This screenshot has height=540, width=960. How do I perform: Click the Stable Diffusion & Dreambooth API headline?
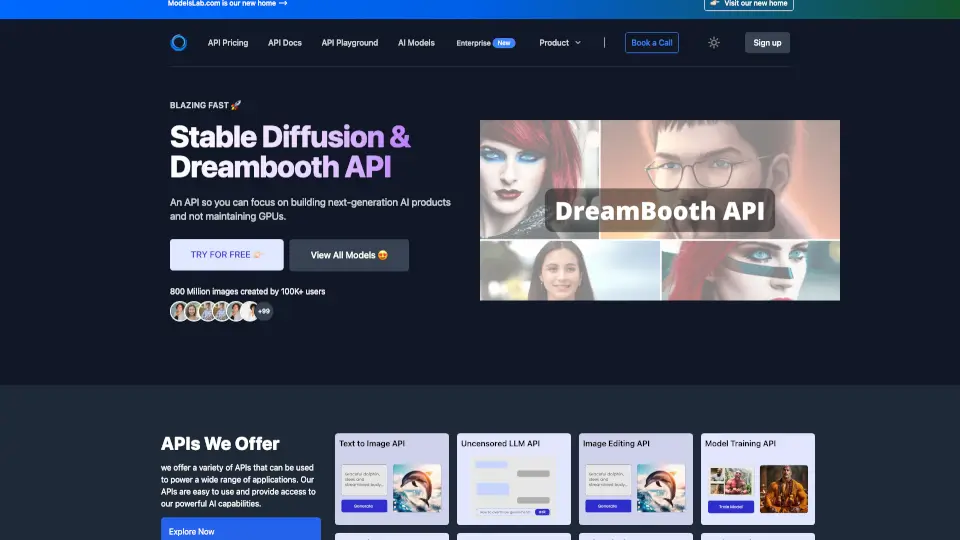[x=290, y=151]
